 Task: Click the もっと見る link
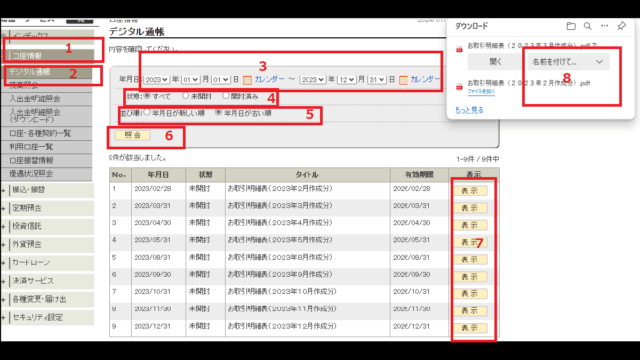[x=469, y=110]
